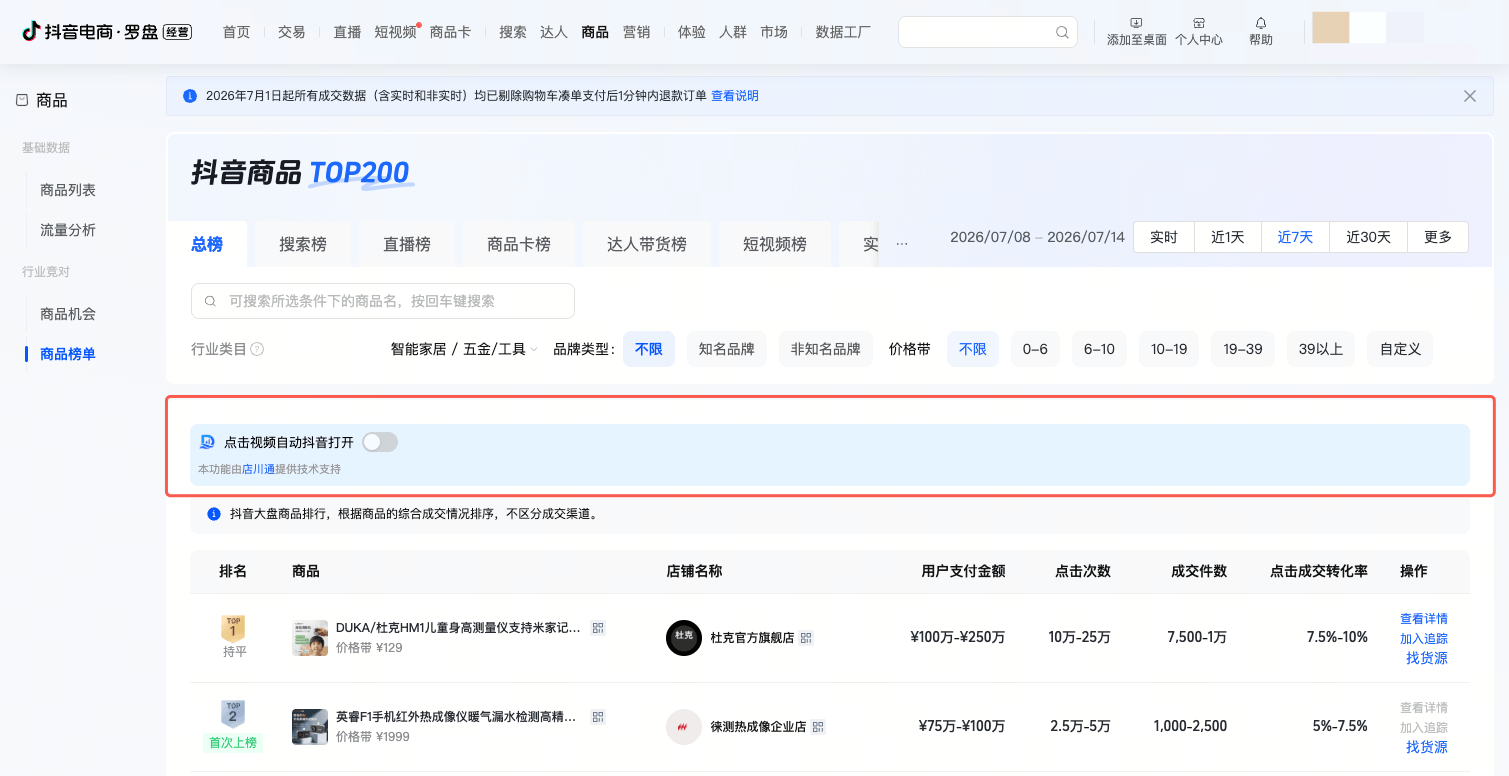Select 不限 under 品牌类型

point(649,349)
